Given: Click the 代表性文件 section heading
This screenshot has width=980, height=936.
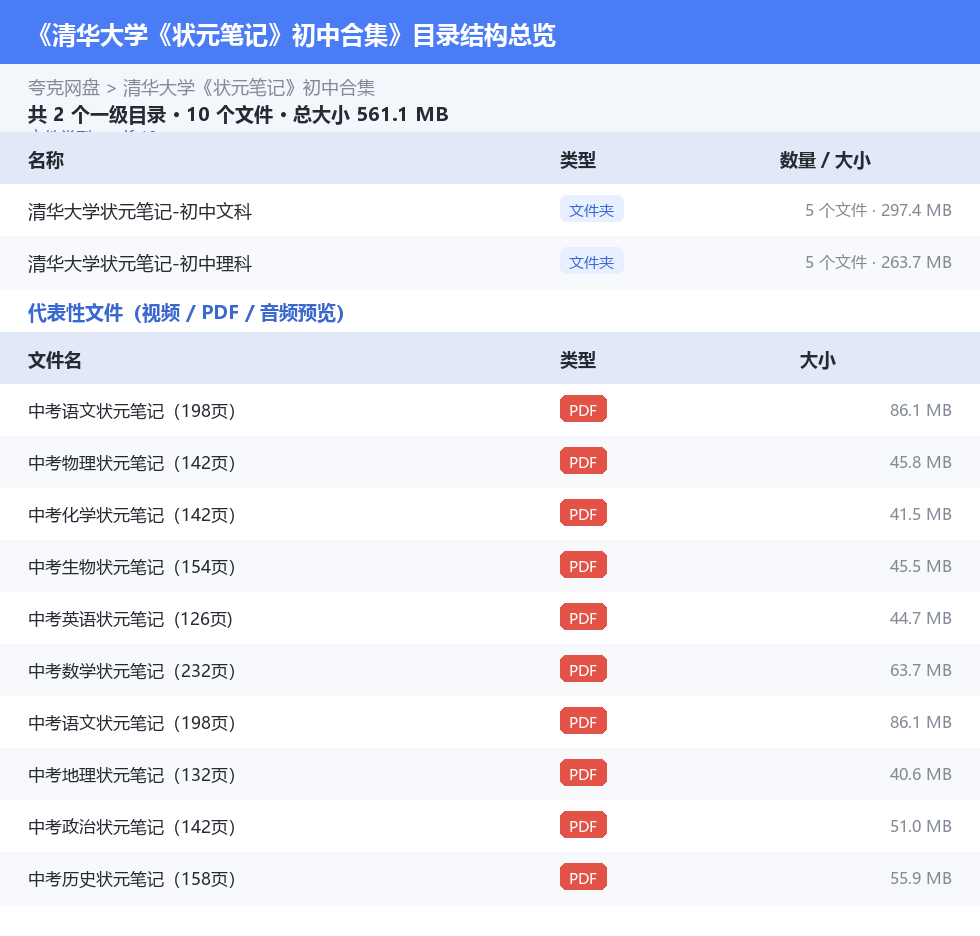Looking at the screenshot, I should click(186, 312).
